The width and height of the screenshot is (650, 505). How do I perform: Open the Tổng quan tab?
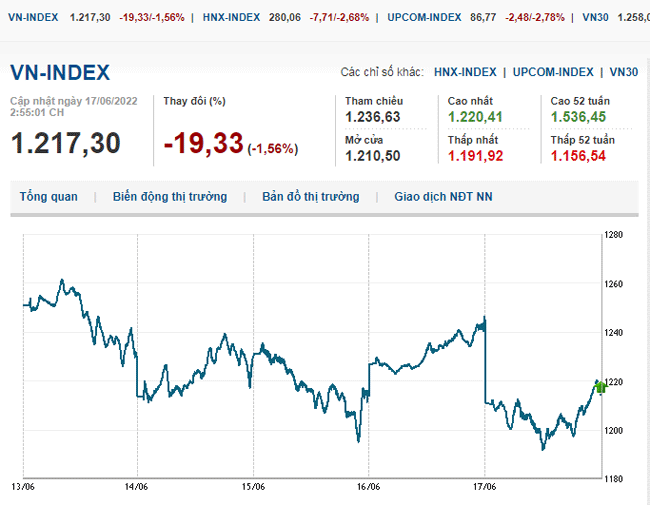click(x=48, y=197)
